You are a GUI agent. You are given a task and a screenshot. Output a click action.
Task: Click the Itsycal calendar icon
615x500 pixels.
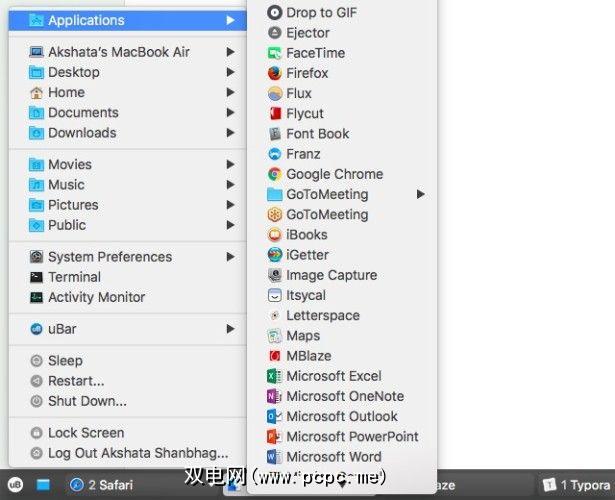[x=275, y=295]
